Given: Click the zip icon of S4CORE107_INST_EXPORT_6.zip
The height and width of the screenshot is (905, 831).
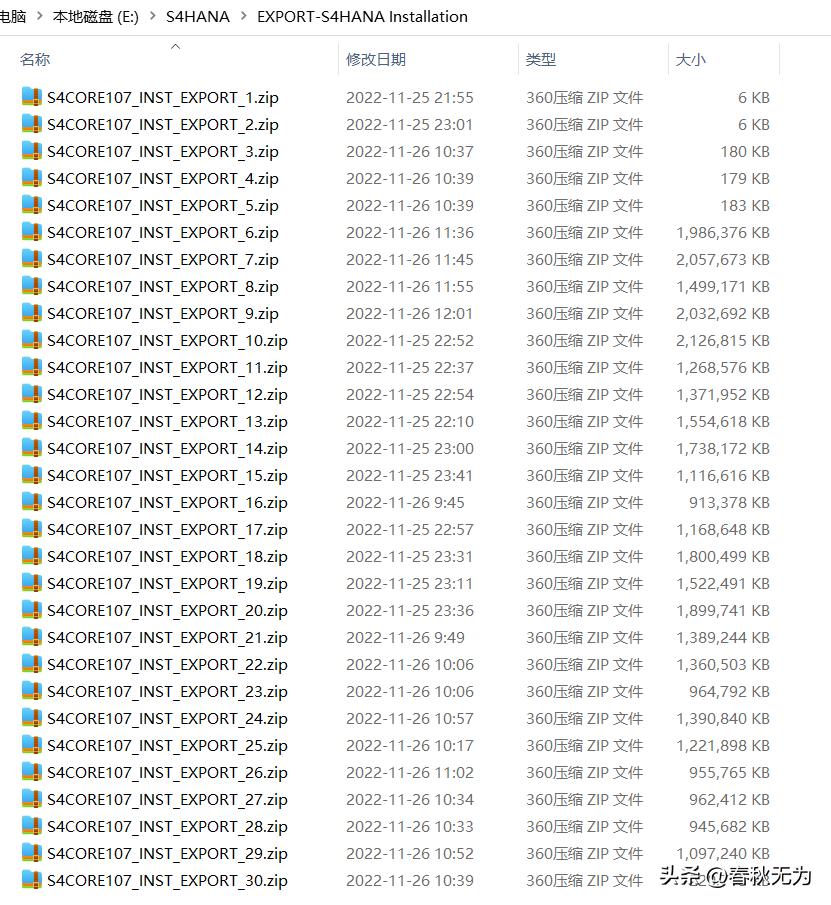Looking at the screenshot, I should pos(32,232).
